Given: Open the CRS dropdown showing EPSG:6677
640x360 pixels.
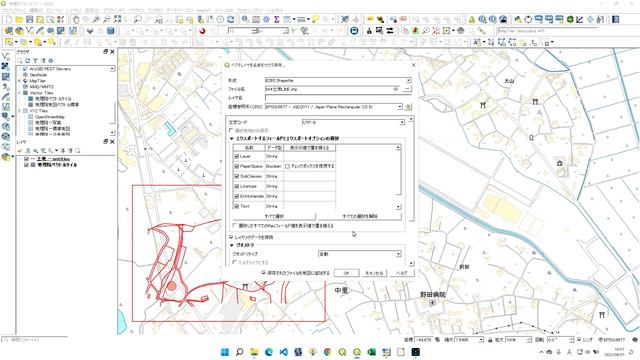Looking at the screenshot, I should (x=333, y=107).
